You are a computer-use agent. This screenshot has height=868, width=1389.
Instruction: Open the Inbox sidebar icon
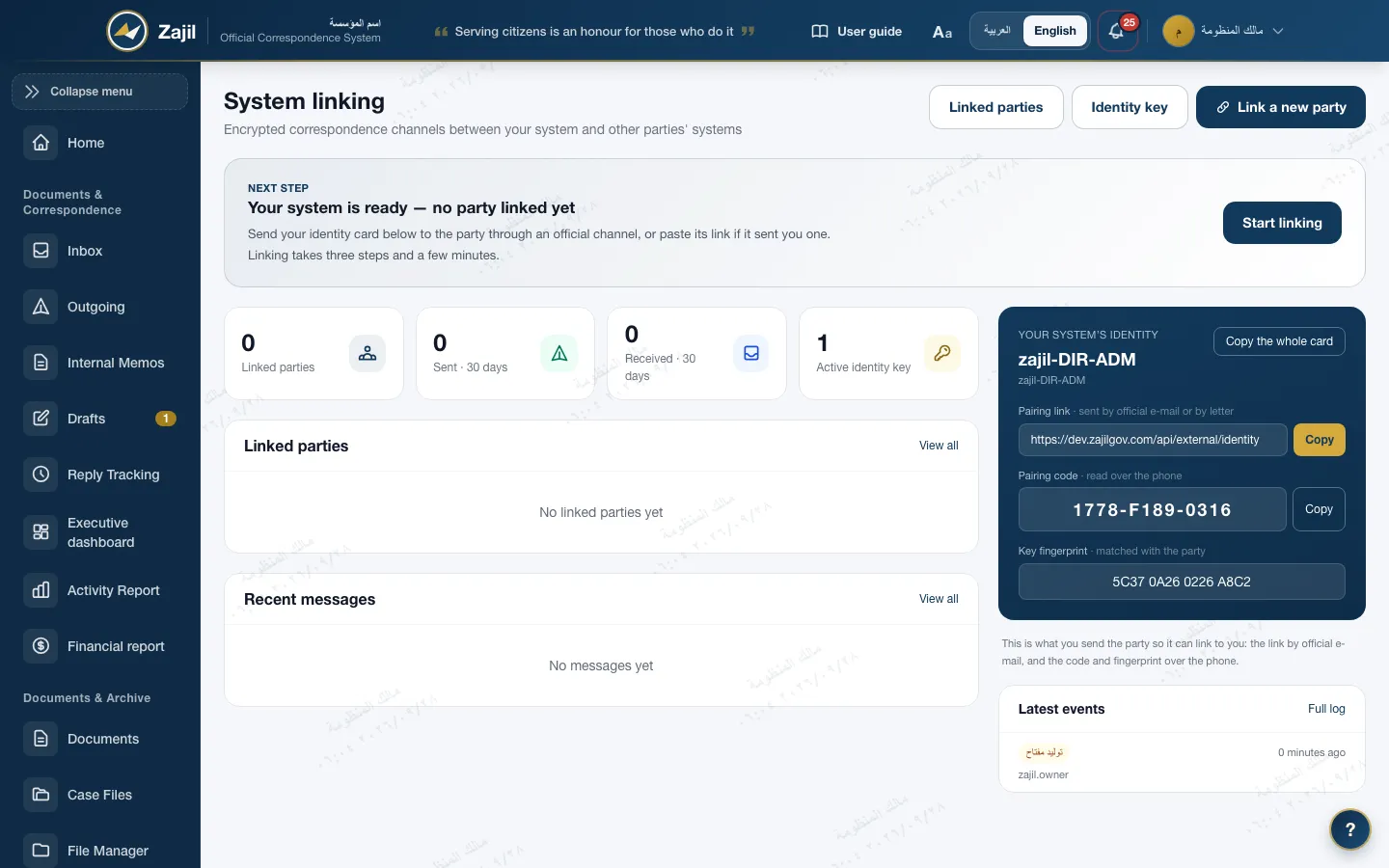coord(41,251)
